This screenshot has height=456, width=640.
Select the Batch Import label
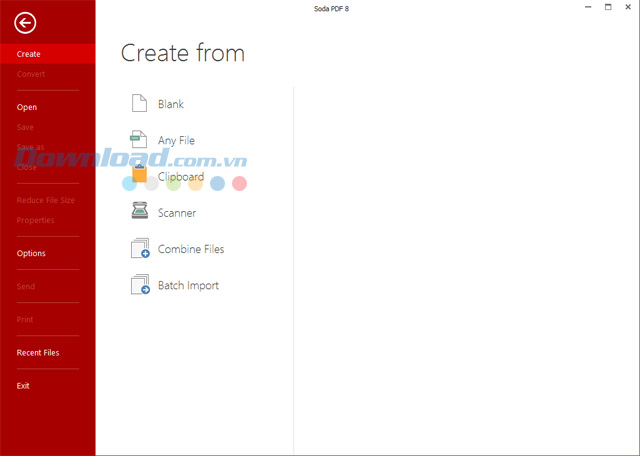(188, 285)
